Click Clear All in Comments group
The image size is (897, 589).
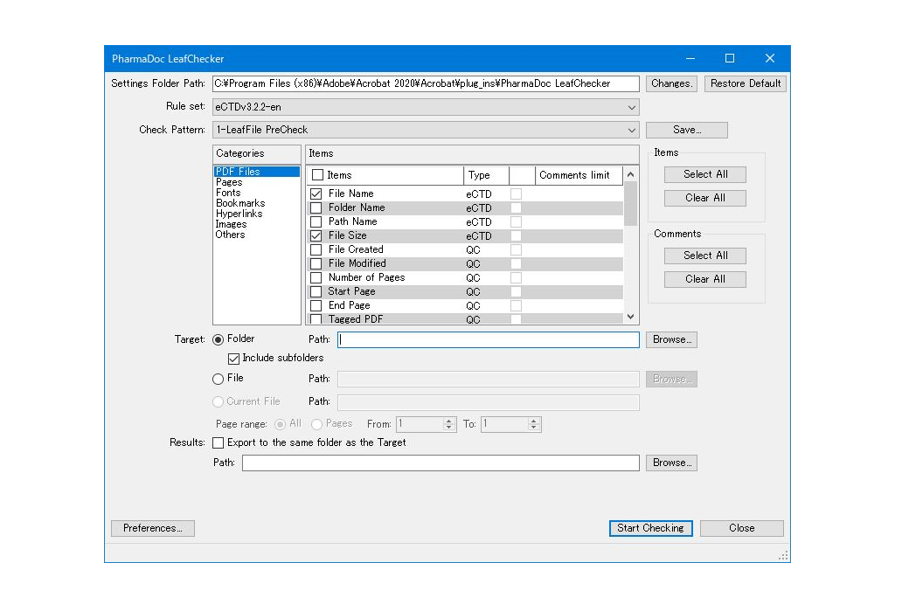[705, 279]
